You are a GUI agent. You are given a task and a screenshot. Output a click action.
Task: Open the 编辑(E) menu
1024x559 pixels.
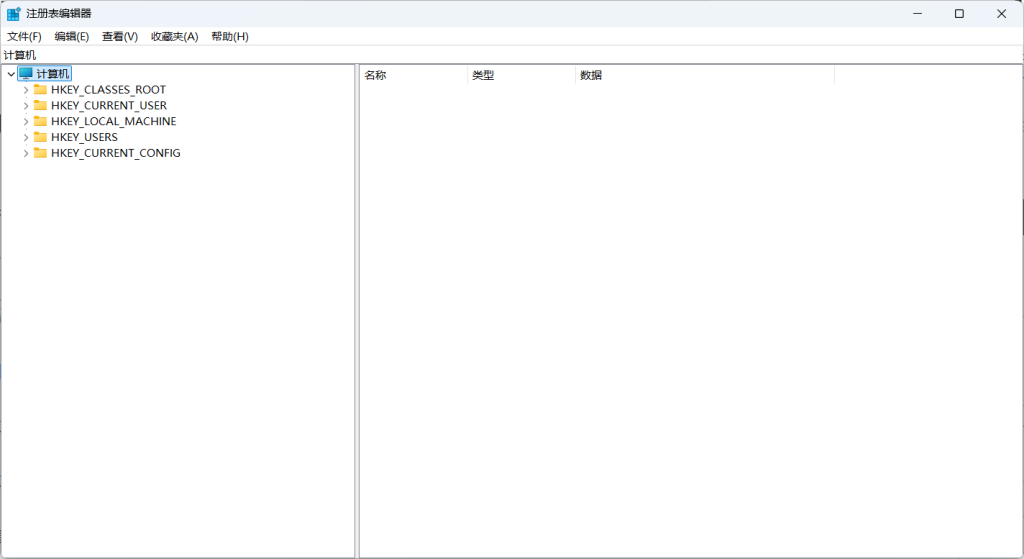click(x=71, y=36)
